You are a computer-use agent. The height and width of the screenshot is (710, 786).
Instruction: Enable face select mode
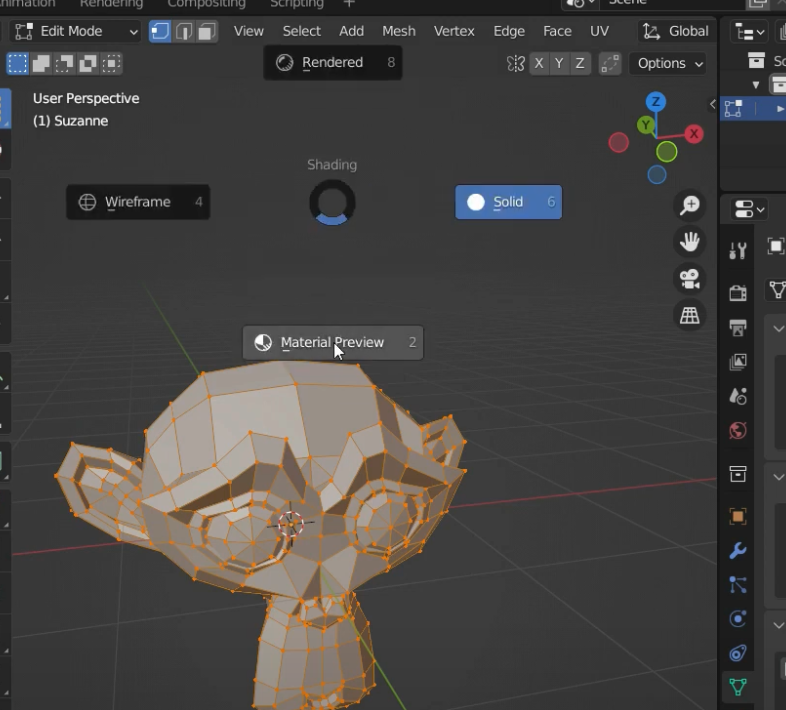(207, 31)
